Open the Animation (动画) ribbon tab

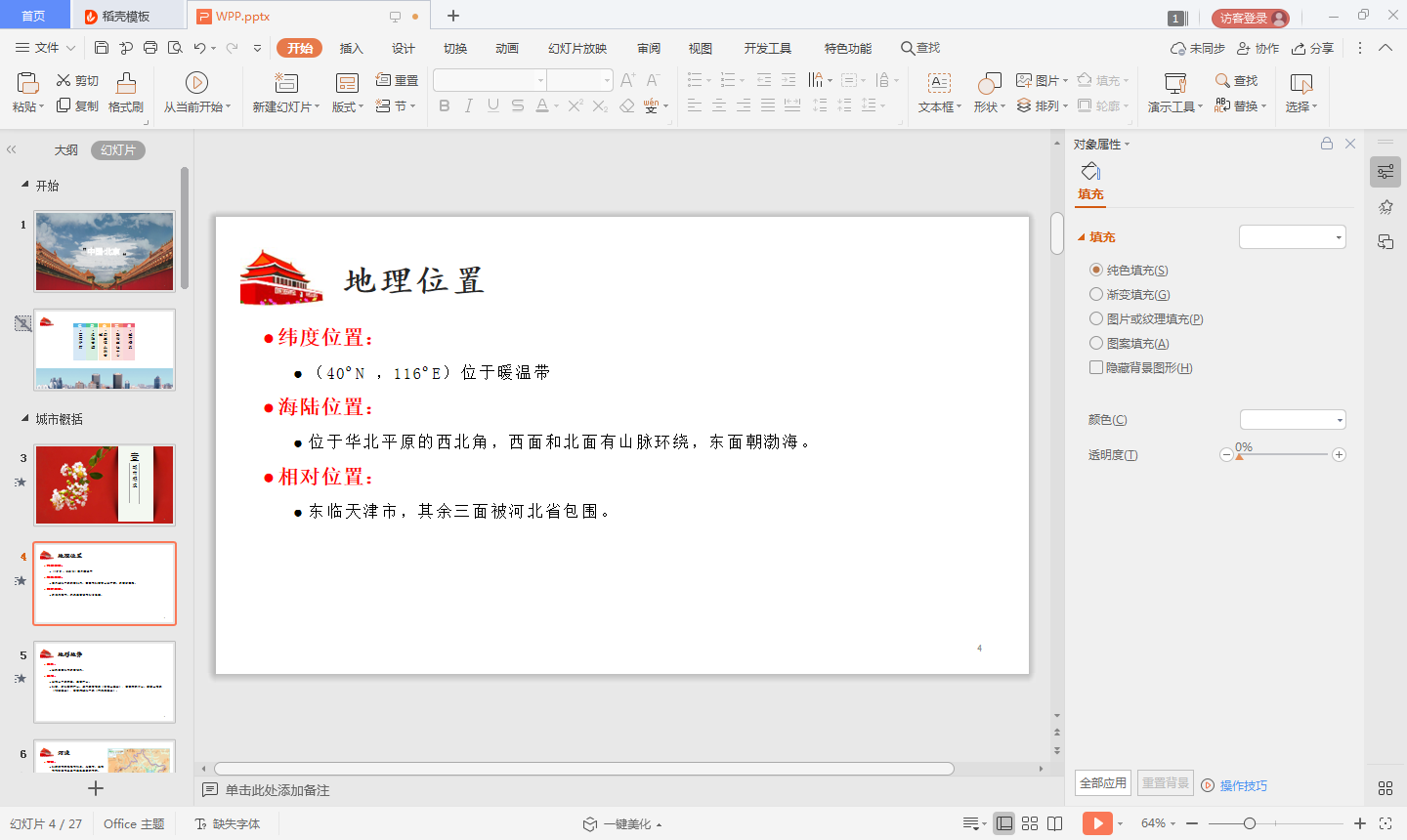(507, 48)
